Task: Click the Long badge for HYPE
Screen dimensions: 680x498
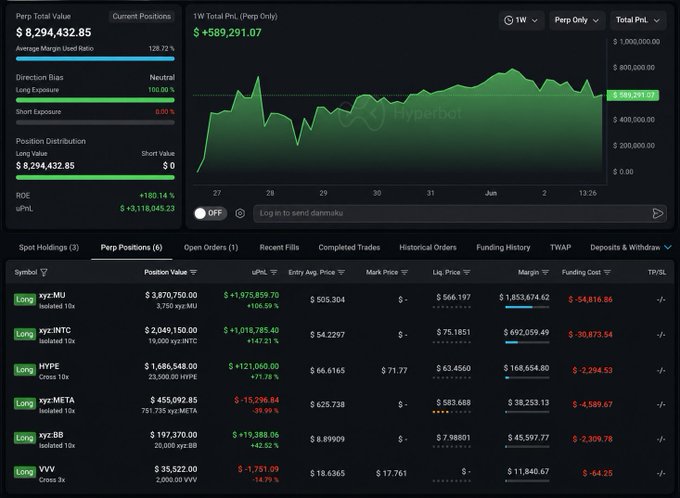Action: pyautogui.click(x=25, y=370)
